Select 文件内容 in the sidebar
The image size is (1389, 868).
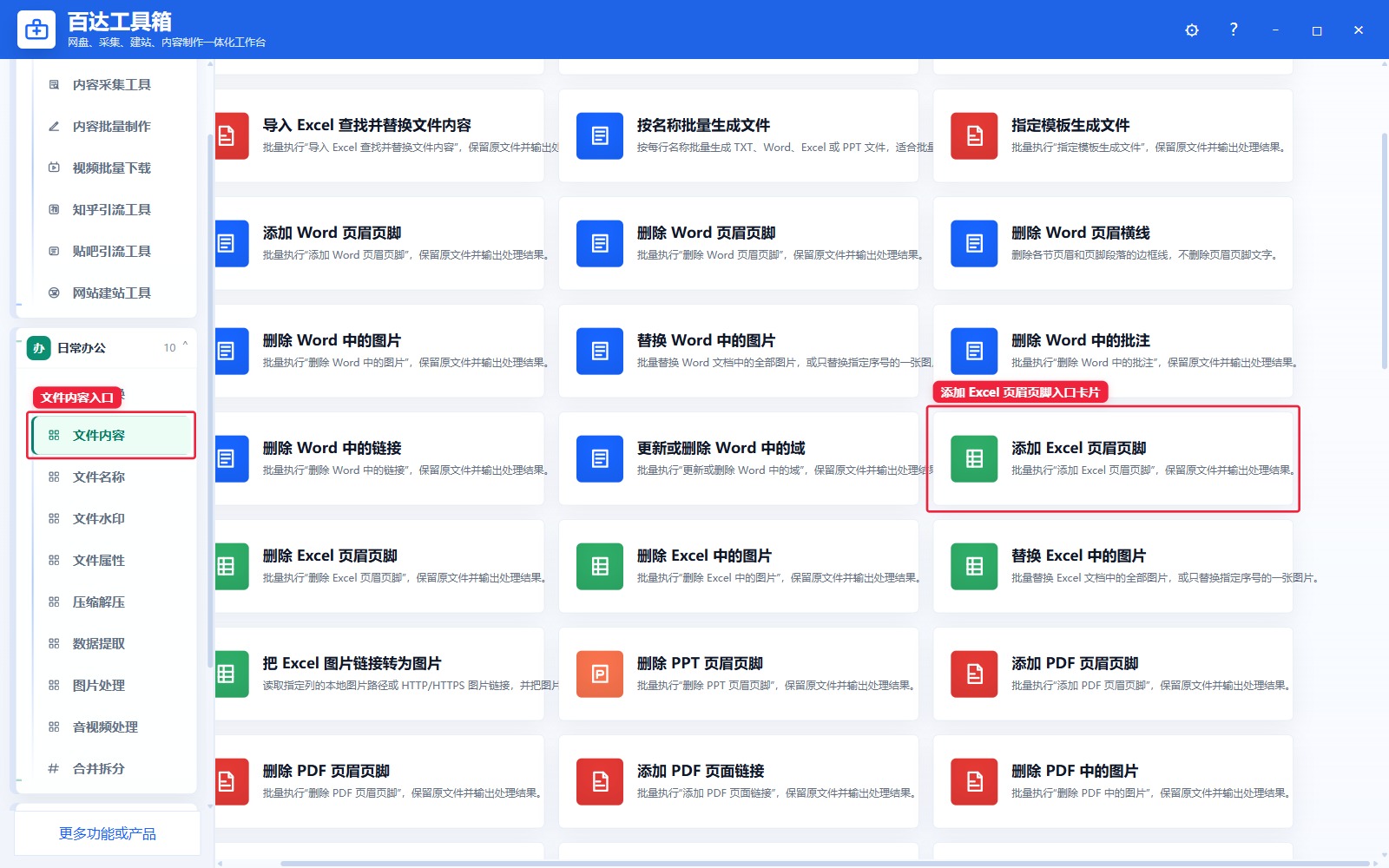coord(111,436)
